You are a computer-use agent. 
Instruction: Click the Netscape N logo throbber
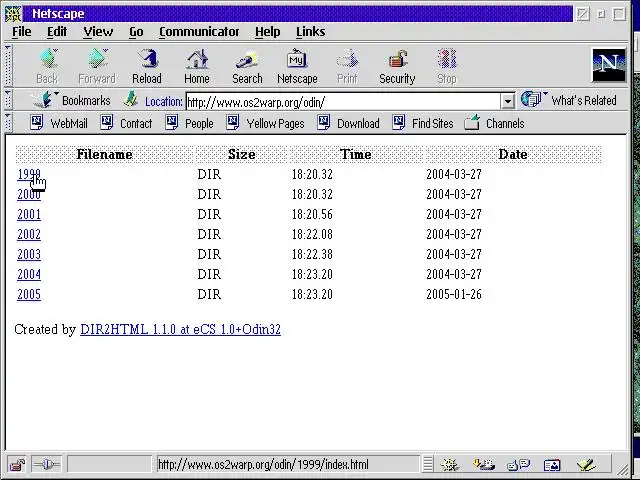click(609, 65)
